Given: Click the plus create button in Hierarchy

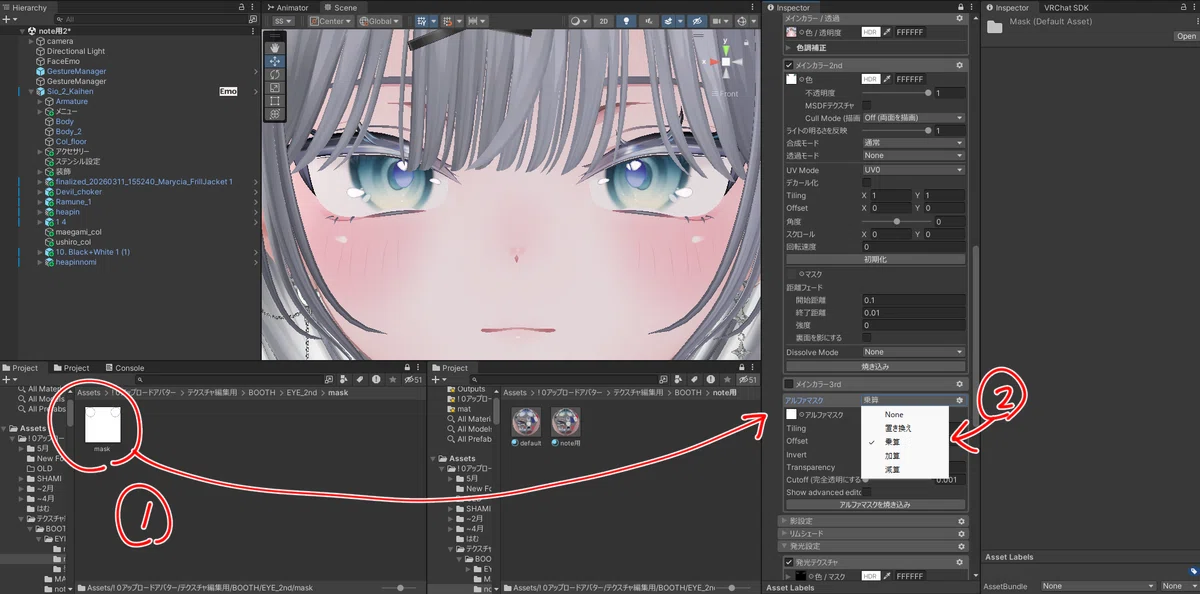Looking at the screenshot, I should (7, 18).
